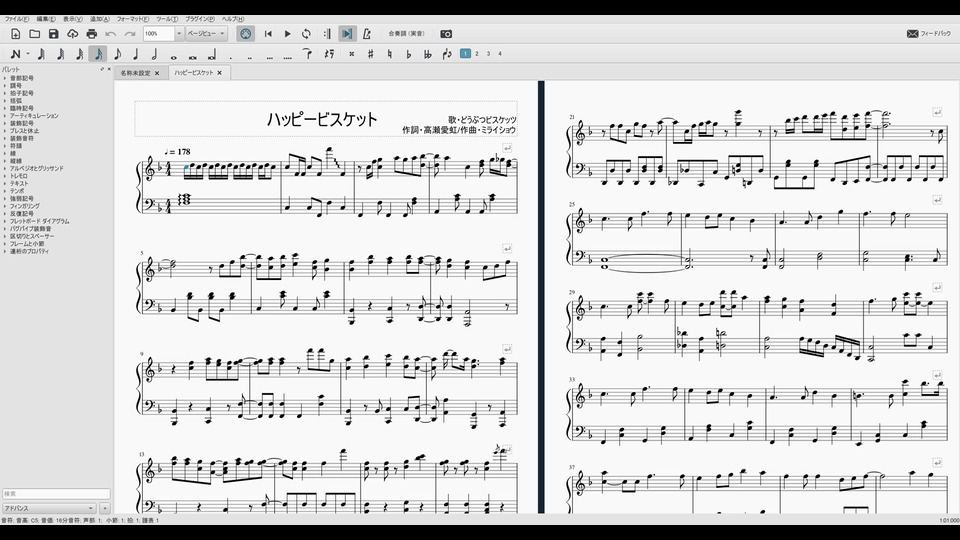This screenshot has height=540, width=960.
Task: Open the プラグイン menu
Action: pyautogui.click(x=200, y=19)
